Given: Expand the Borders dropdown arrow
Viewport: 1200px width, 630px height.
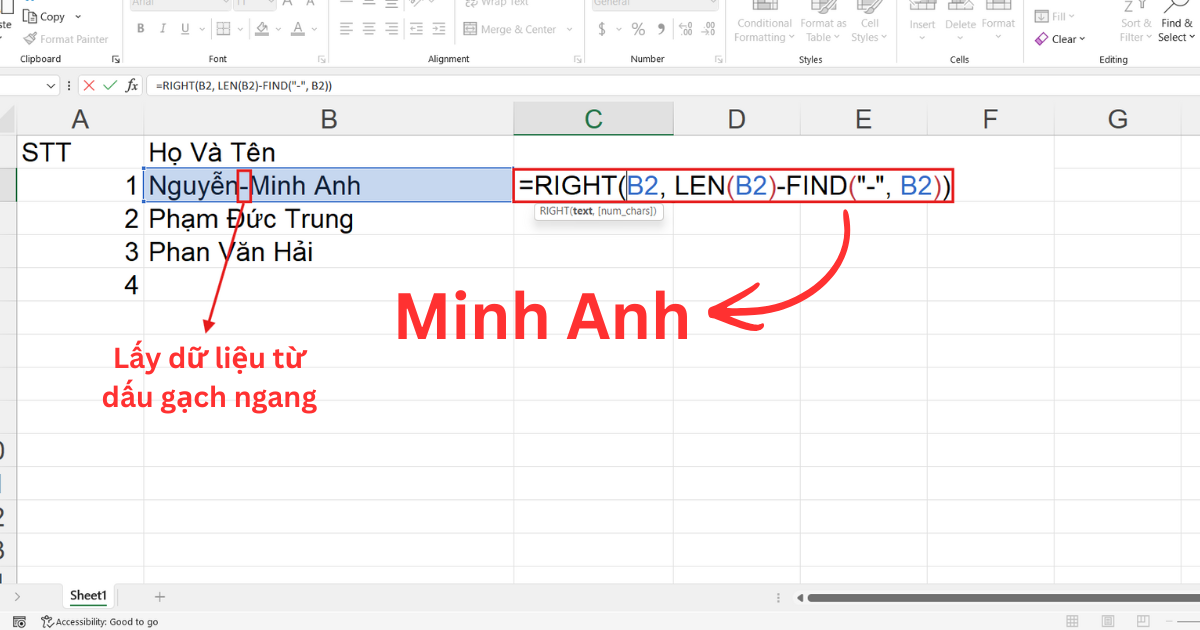Looking at the screenshot, I should pos(240,28).
